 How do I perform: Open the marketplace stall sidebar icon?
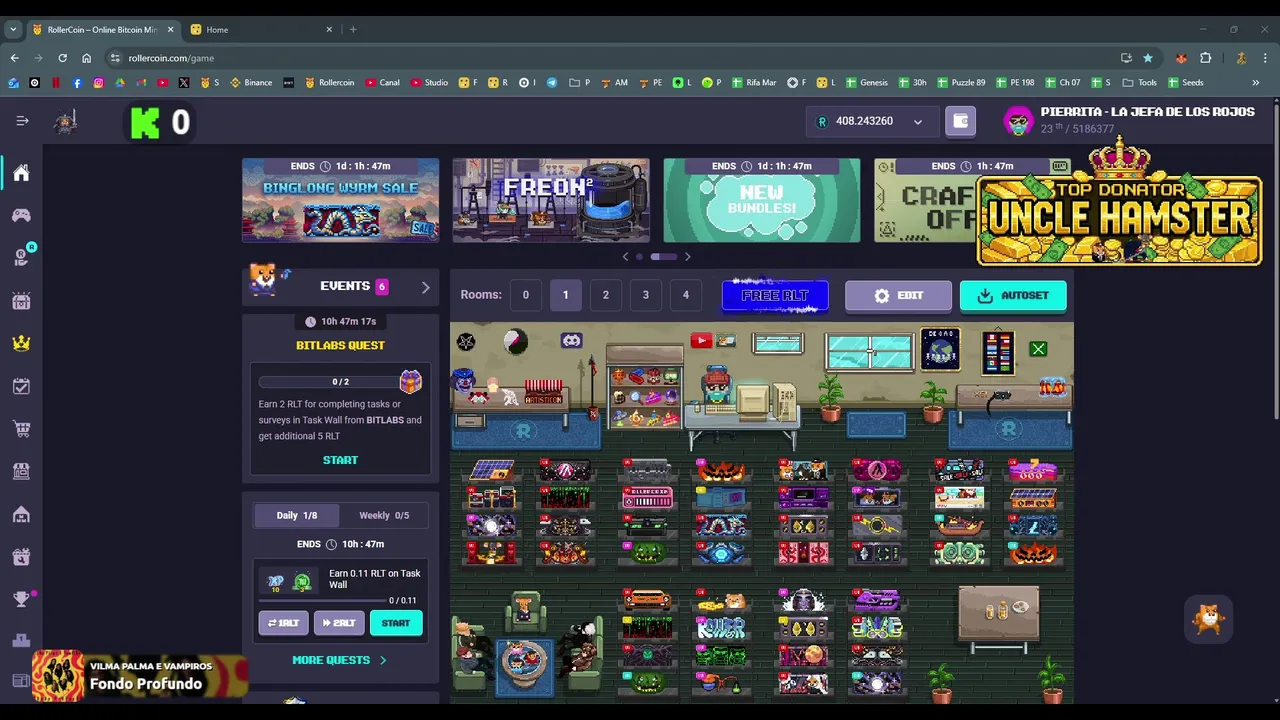pos(21,471)
